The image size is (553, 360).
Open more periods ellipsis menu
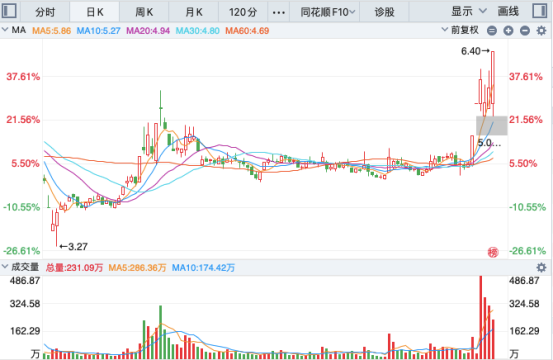pyautogui.click(x=279, y=12)
